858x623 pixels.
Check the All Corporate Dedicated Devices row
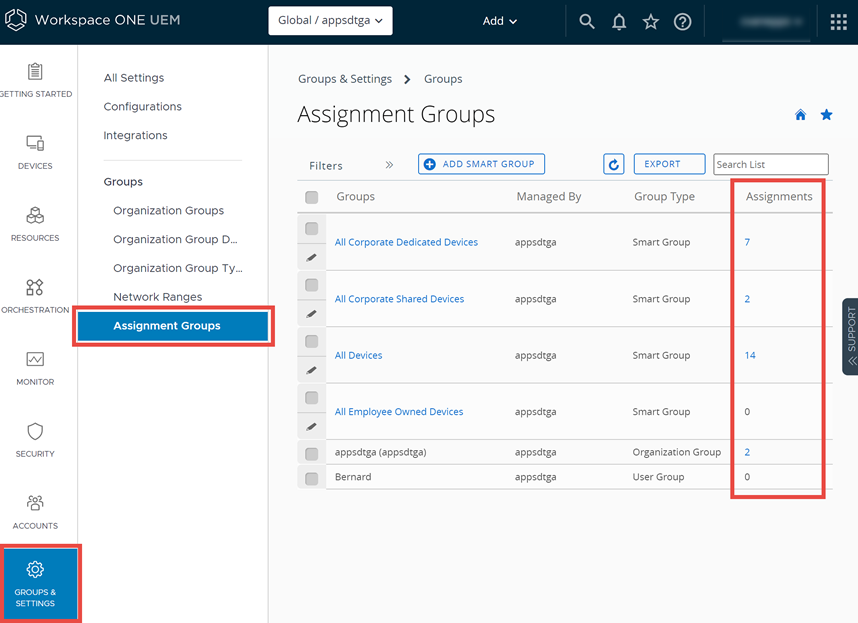pos(311,228)
